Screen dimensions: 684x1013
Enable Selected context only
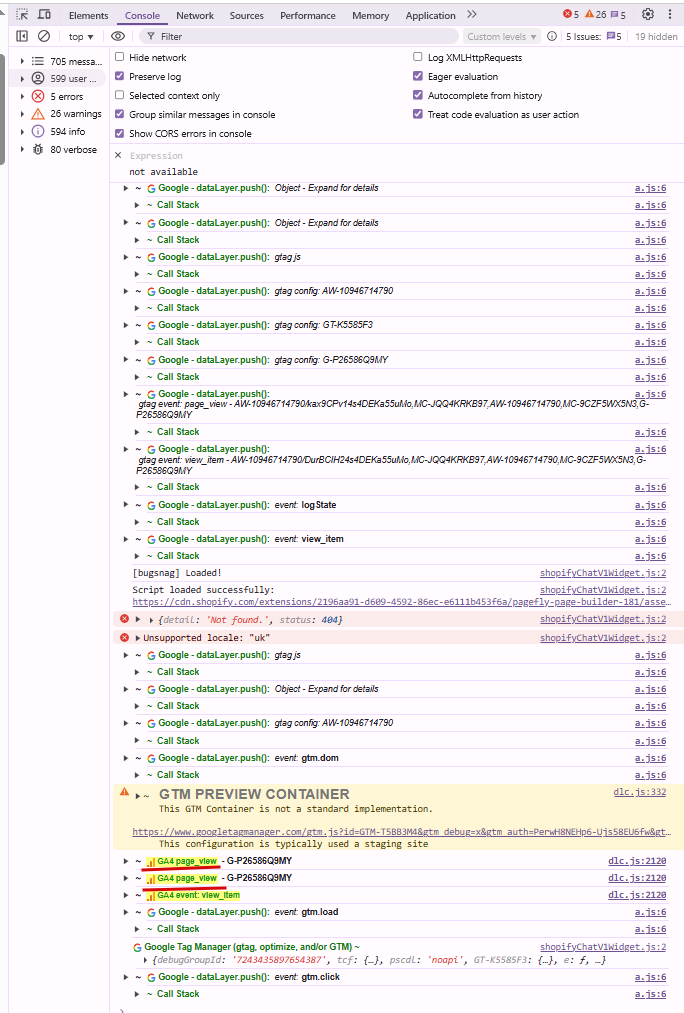pyautogui.click(x=119, y=95)
